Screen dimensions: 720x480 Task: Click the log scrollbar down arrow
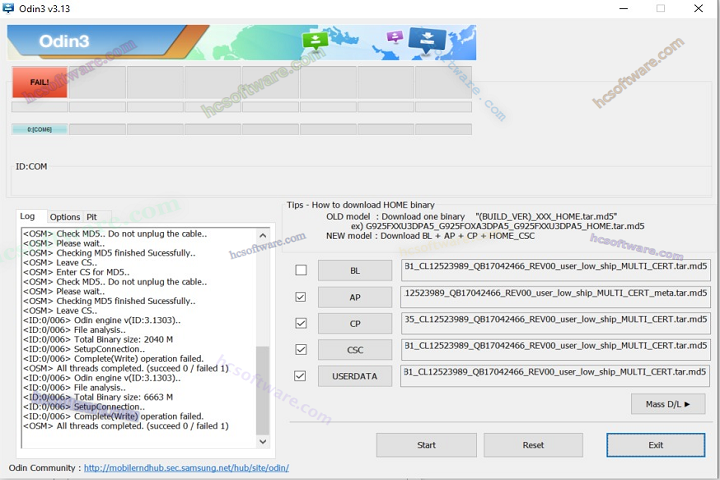pyautogui.click(x=263, y=441)
